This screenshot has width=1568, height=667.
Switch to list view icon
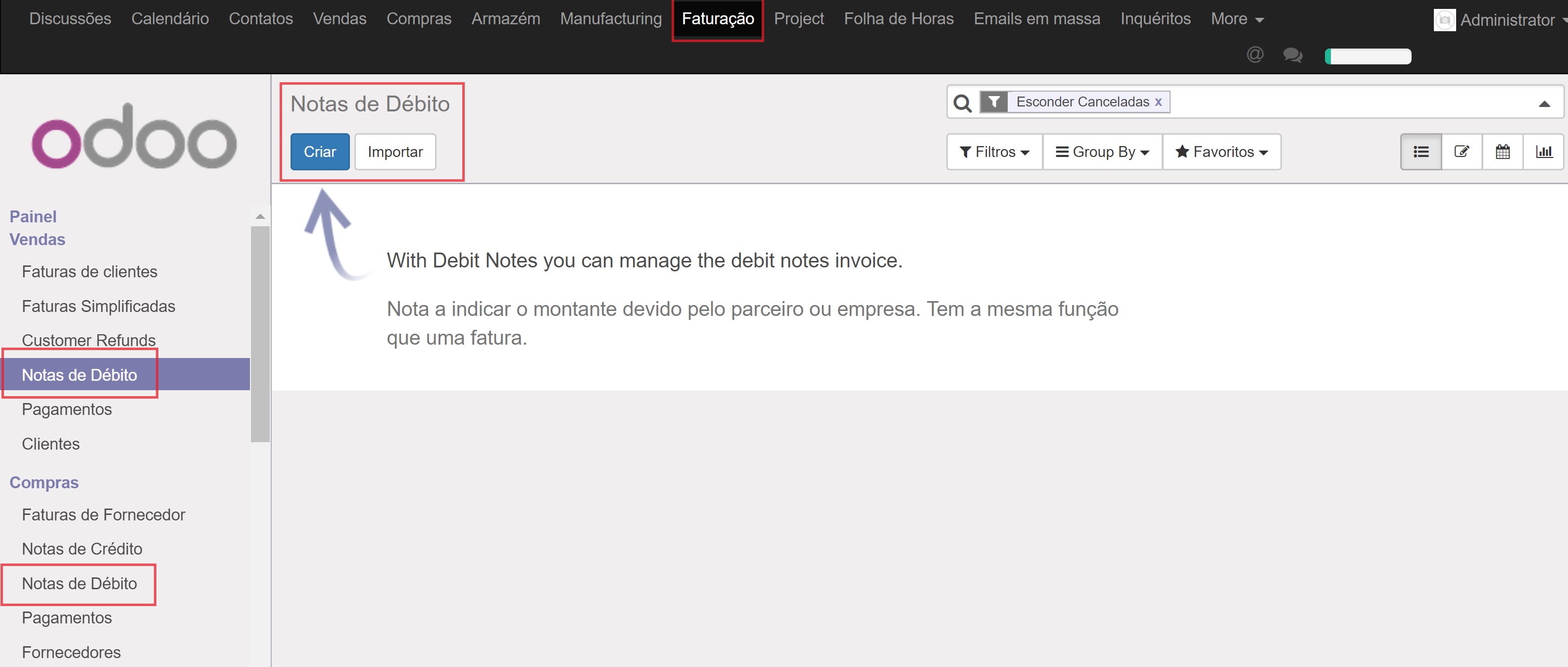coord(1421,152)
